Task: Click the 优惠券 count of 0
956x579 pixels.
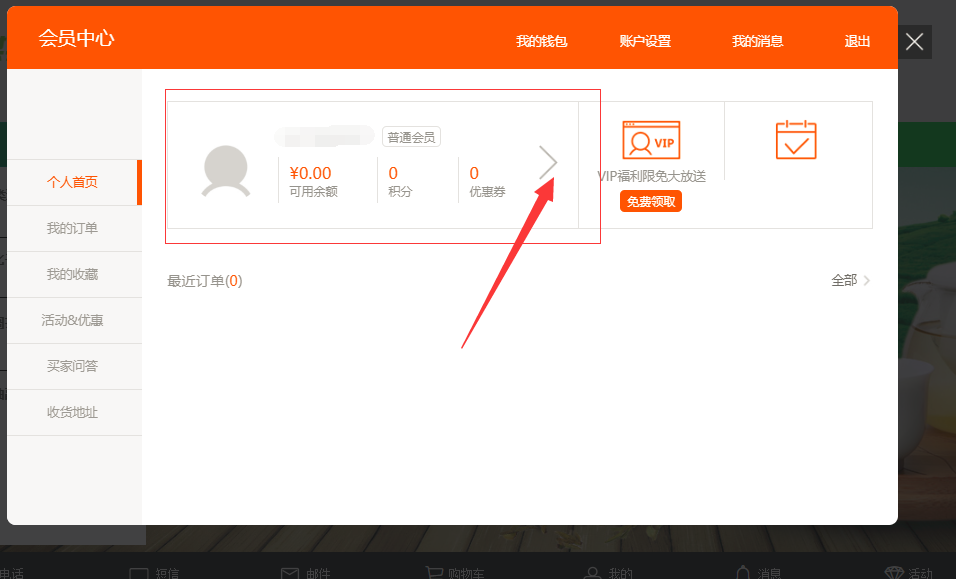Action: pos(474,174)
